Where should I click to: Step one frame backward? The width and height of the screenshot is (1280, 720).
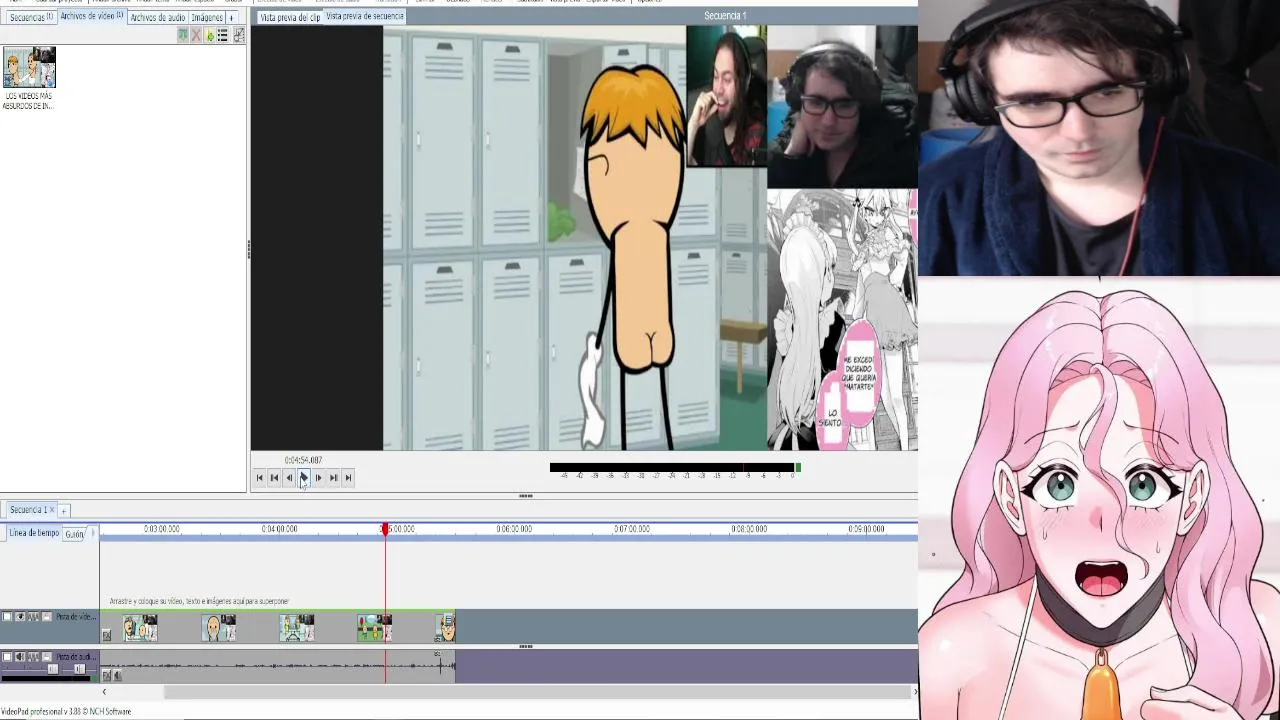coord(289,478)
